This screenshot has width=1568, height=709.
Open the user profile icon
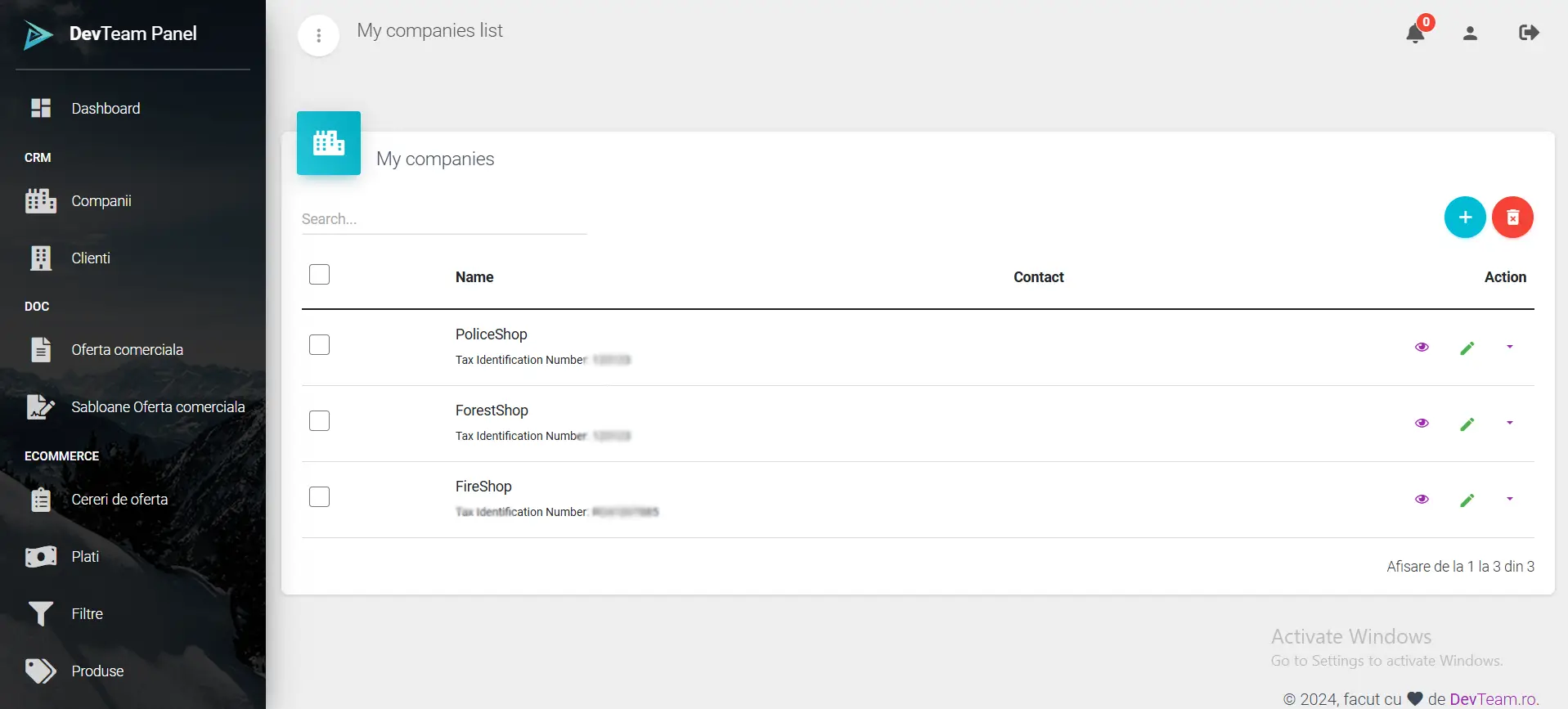[1470, 33]
